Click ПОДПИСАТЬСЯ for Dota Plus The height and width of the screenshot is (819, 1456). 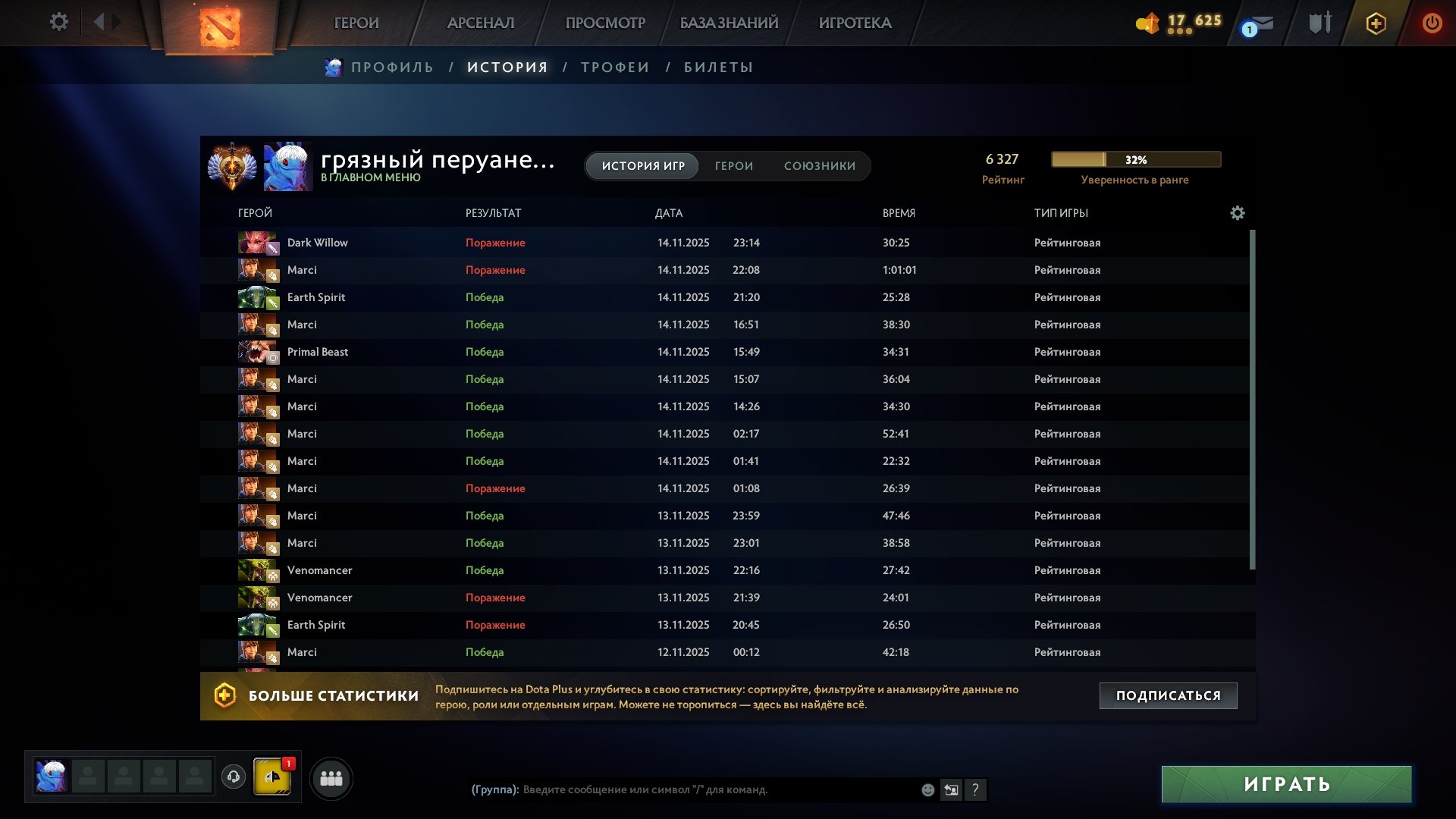point(1167,694)
